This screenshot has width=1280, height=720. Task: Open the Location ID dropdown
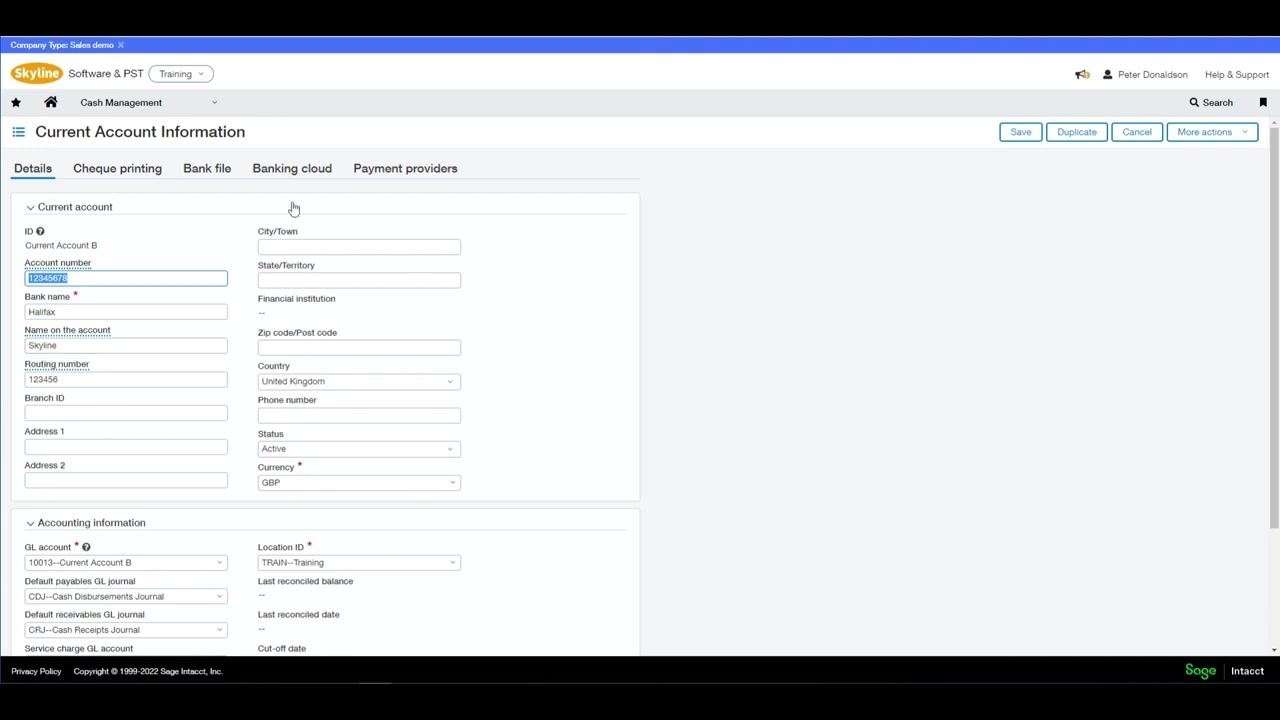359,563
